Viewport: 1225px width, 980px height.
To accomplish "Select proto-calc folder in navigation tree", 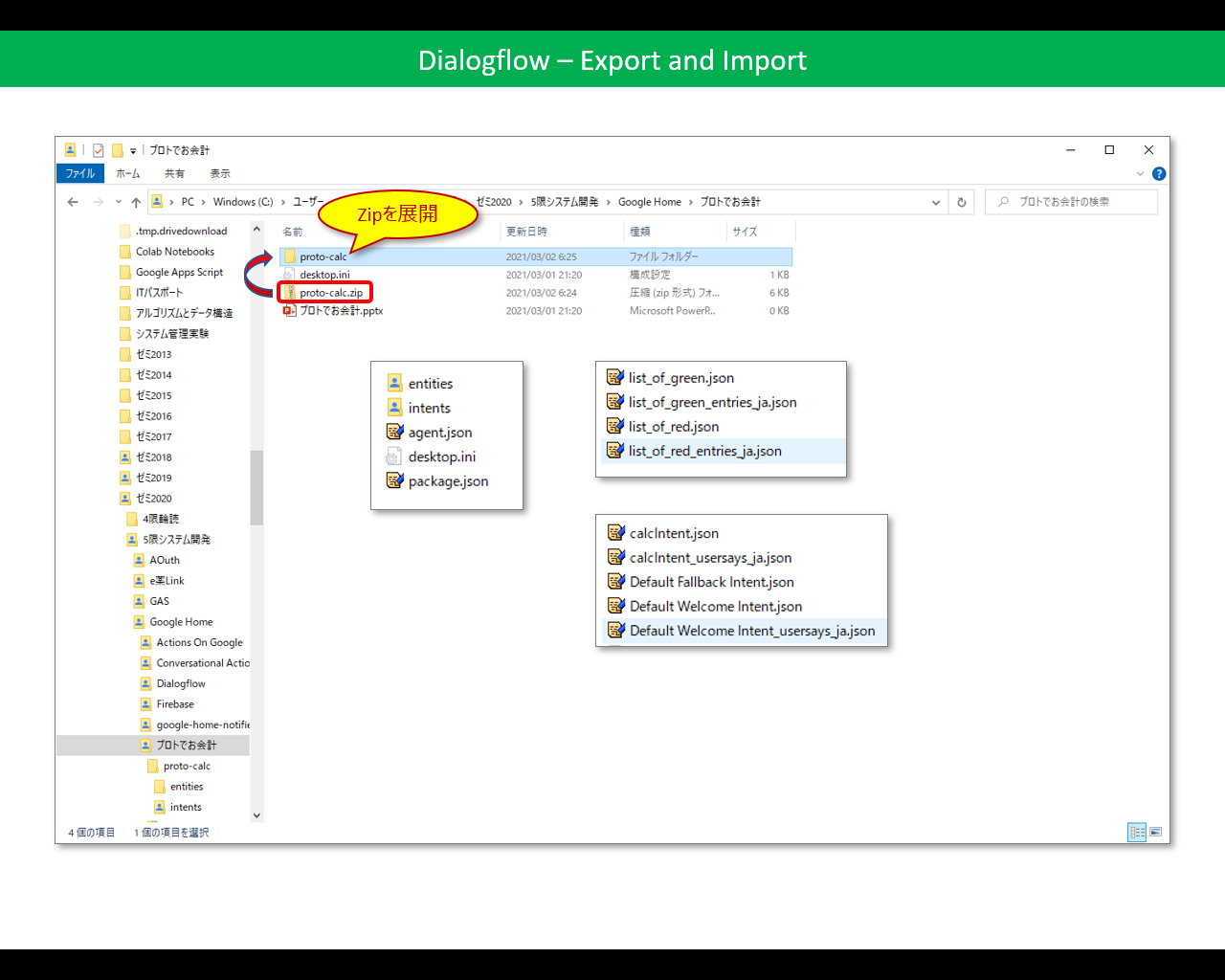I will click(187, 766).
